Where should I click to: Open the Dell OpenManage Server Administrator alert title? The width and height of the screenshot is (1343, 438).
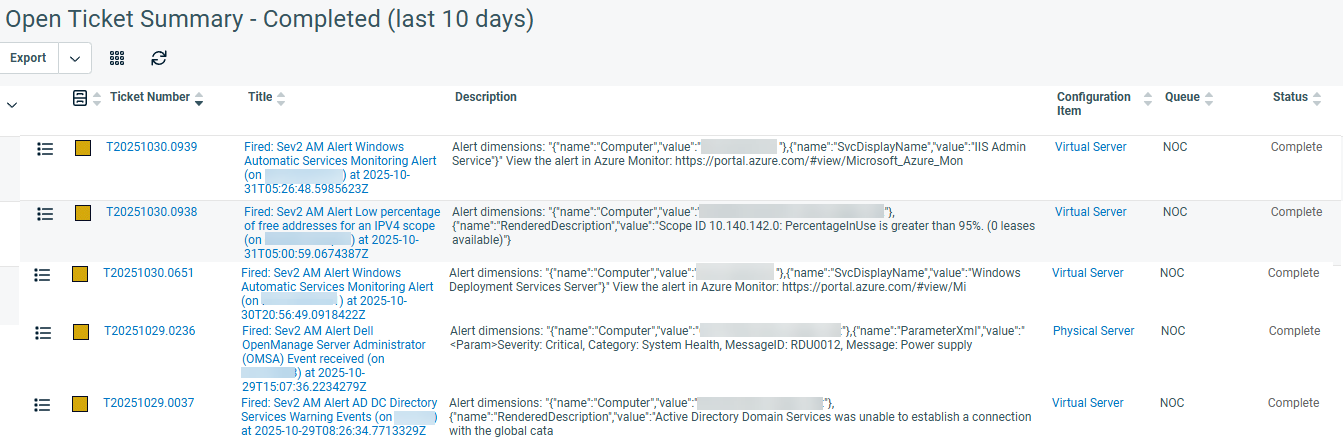pyautogui.click(x=333, y=344)
